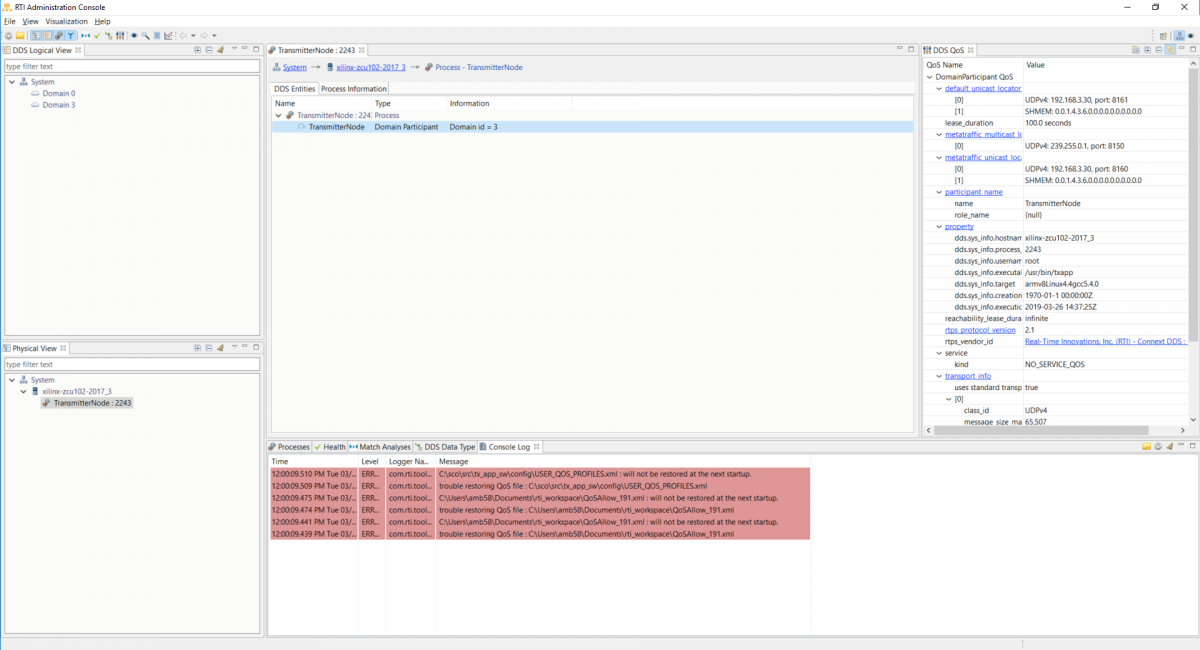Viewport: 1200px width, 650px height.
Task: Open the File menu
Action: [x=9, y=21]
